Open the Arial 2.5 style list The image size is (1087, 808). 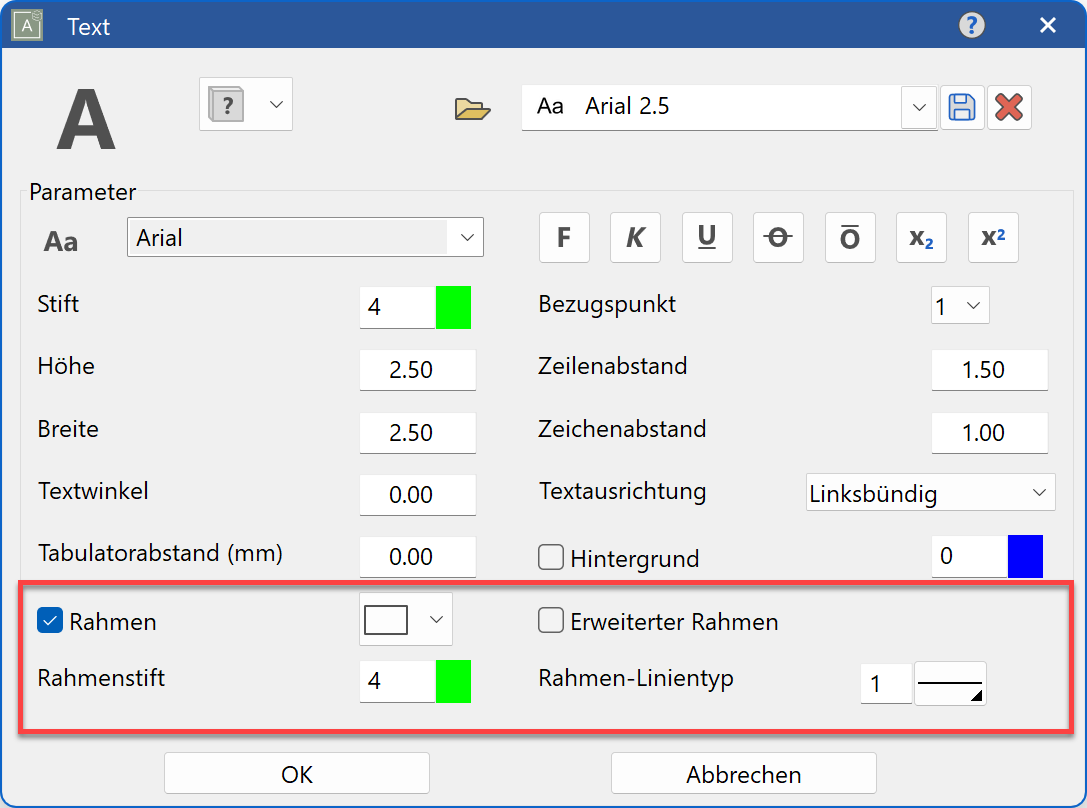coord(918,108)
